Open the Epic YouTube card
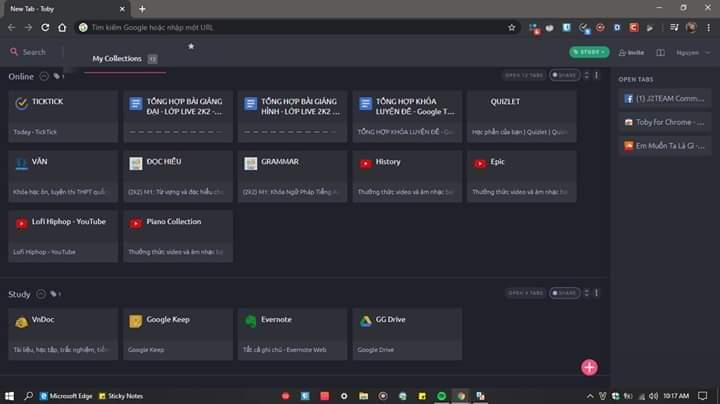 (x=522, y=176)
